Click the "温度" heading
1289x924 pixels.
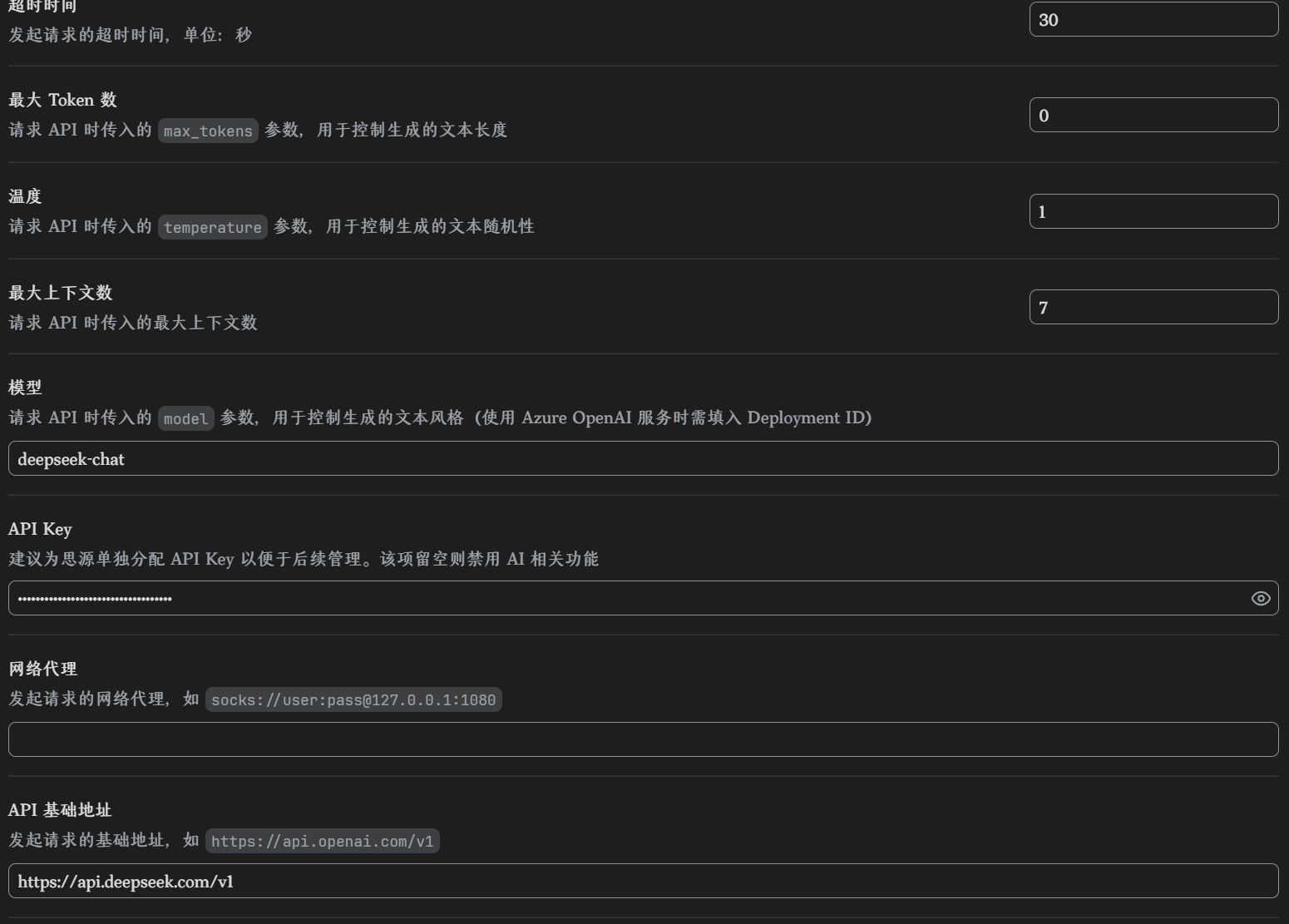tap(25, 196)
